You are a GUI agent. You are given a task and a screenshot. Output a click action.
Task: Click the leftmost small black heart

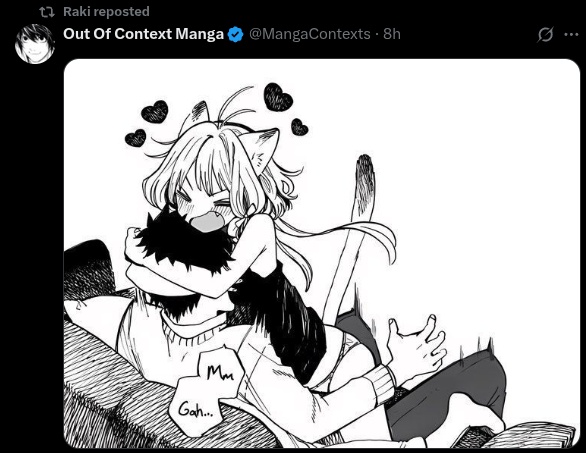[135, 138]
